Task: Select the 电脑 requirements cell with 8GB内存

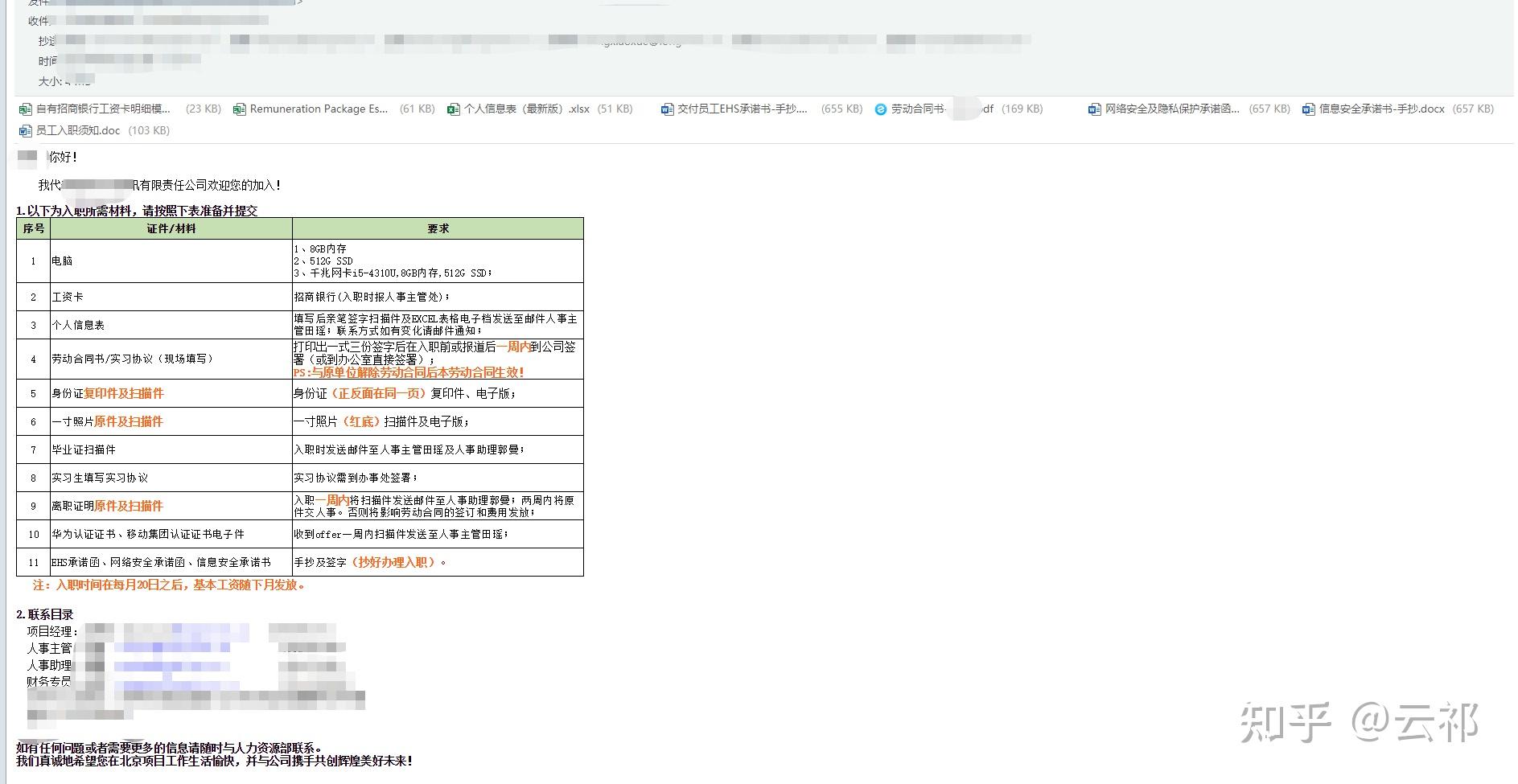Action: coord(438,261)
